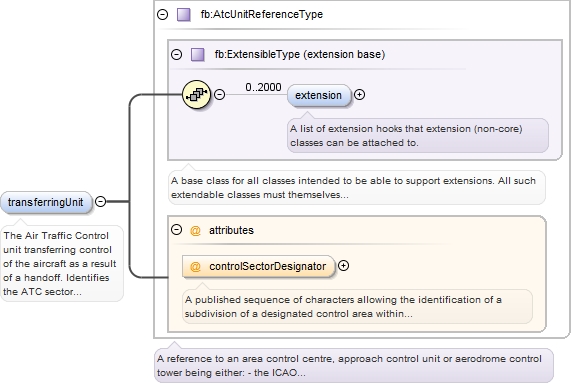Expand the controlSectorDesignator attribute plus button

pyautogui.click(x=343, y=266)
